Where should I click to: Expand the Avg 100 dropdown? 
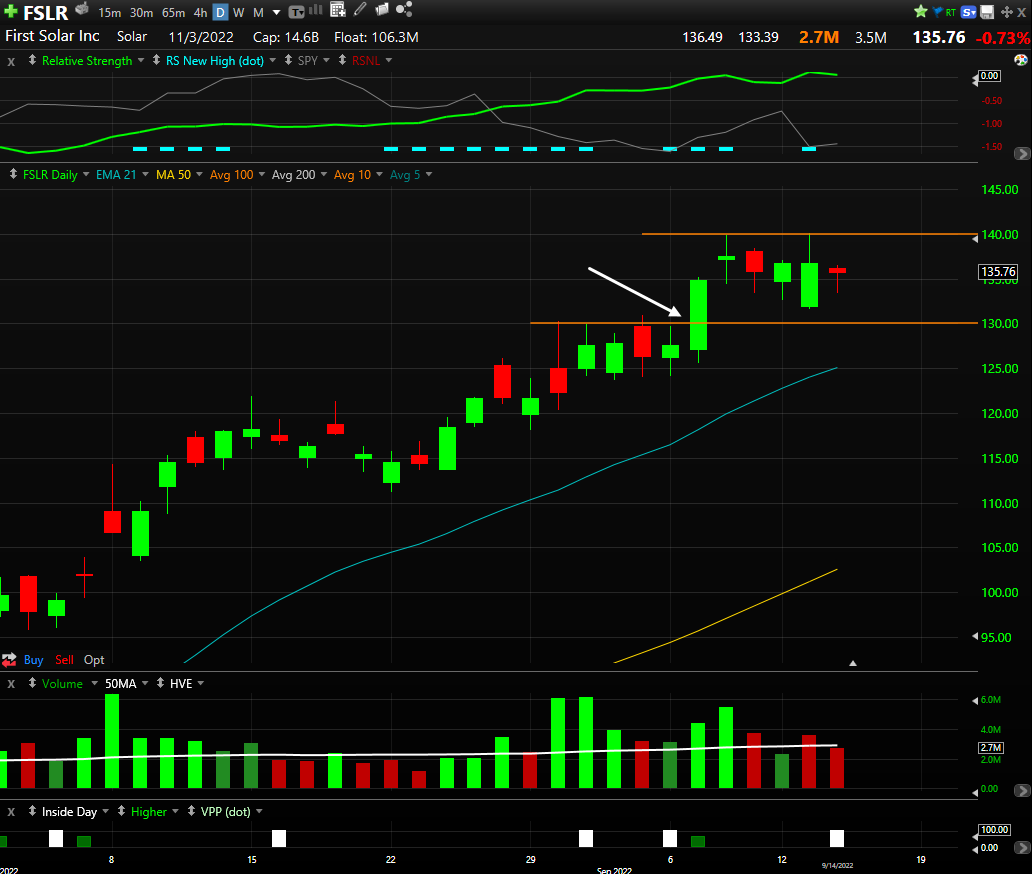[262, 174]
